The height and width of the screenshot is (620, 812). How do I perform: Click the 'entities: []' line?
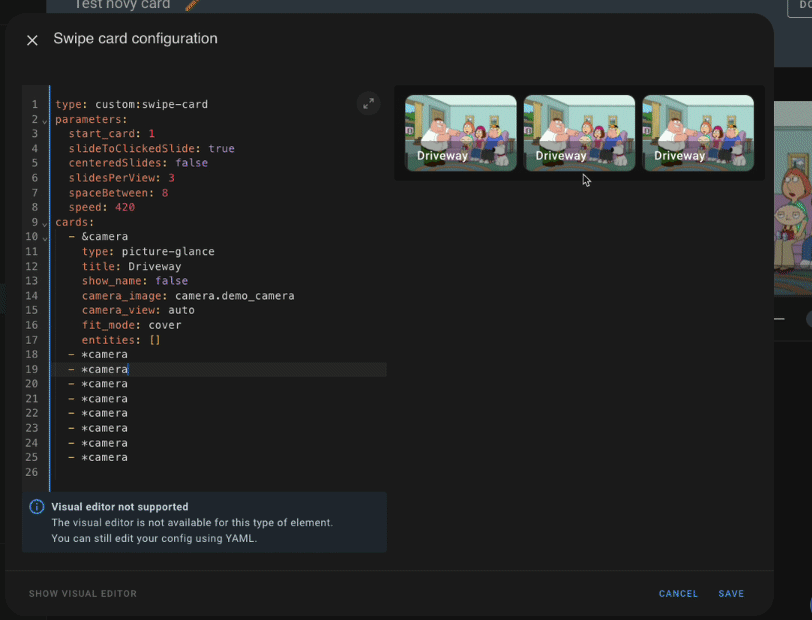[x=121, y=340]
